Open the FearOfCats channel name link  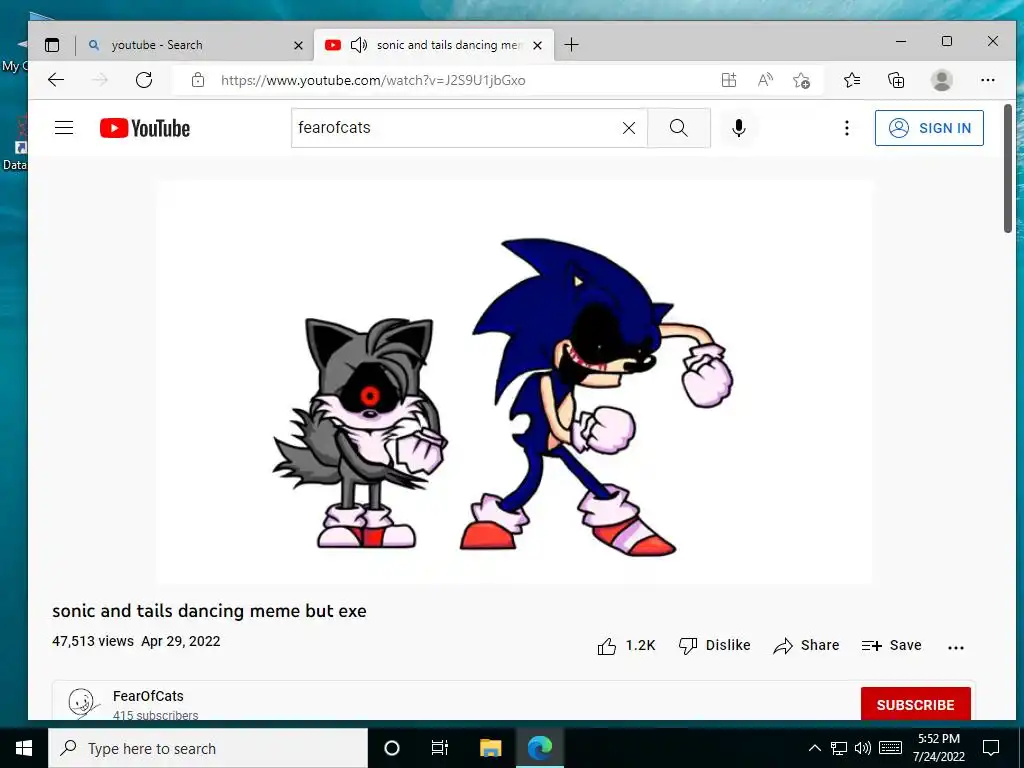click(x=148, y=696)
